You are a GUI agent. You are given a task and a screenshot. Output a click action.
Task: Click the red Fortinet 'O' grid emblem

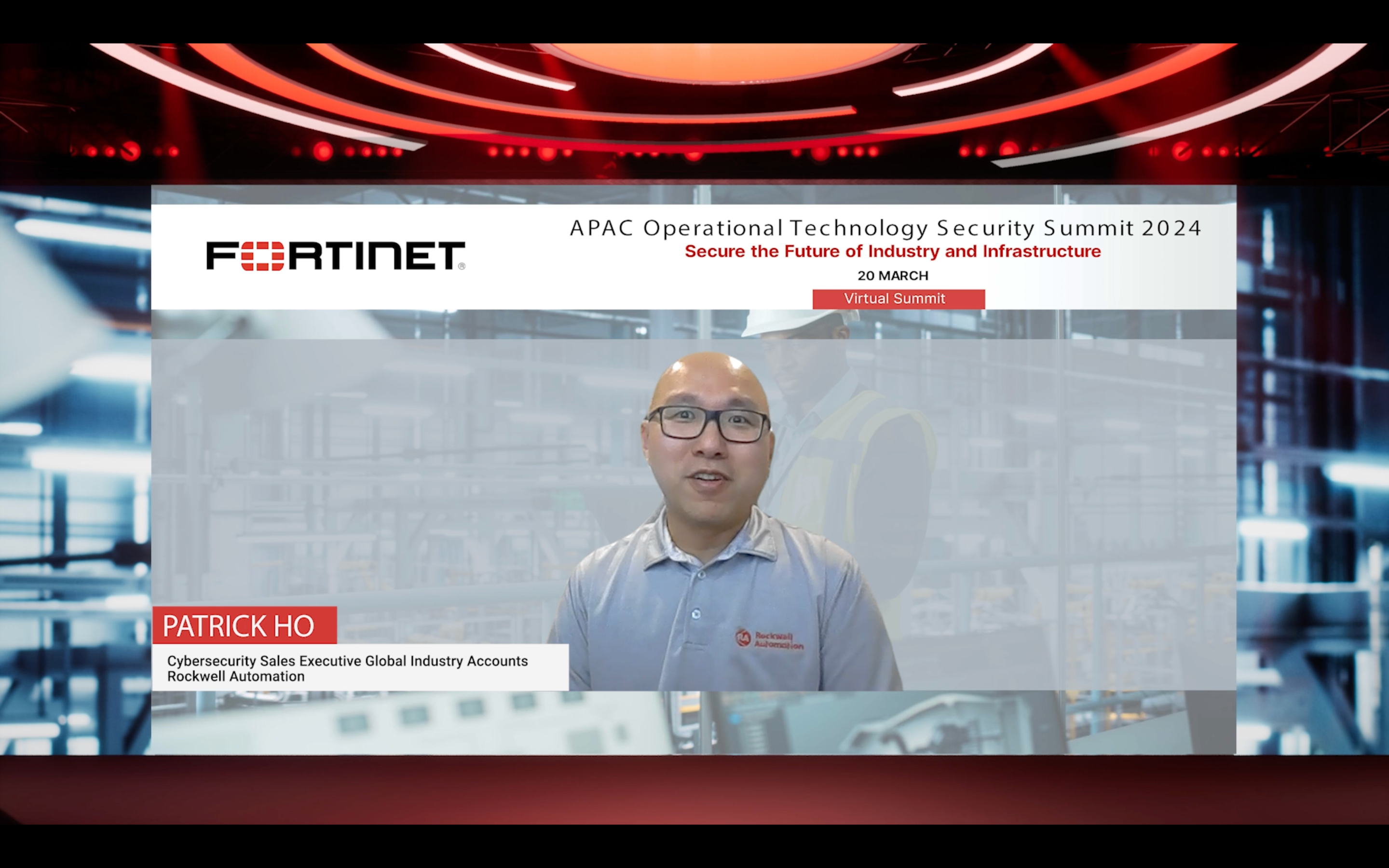[262, 256]
